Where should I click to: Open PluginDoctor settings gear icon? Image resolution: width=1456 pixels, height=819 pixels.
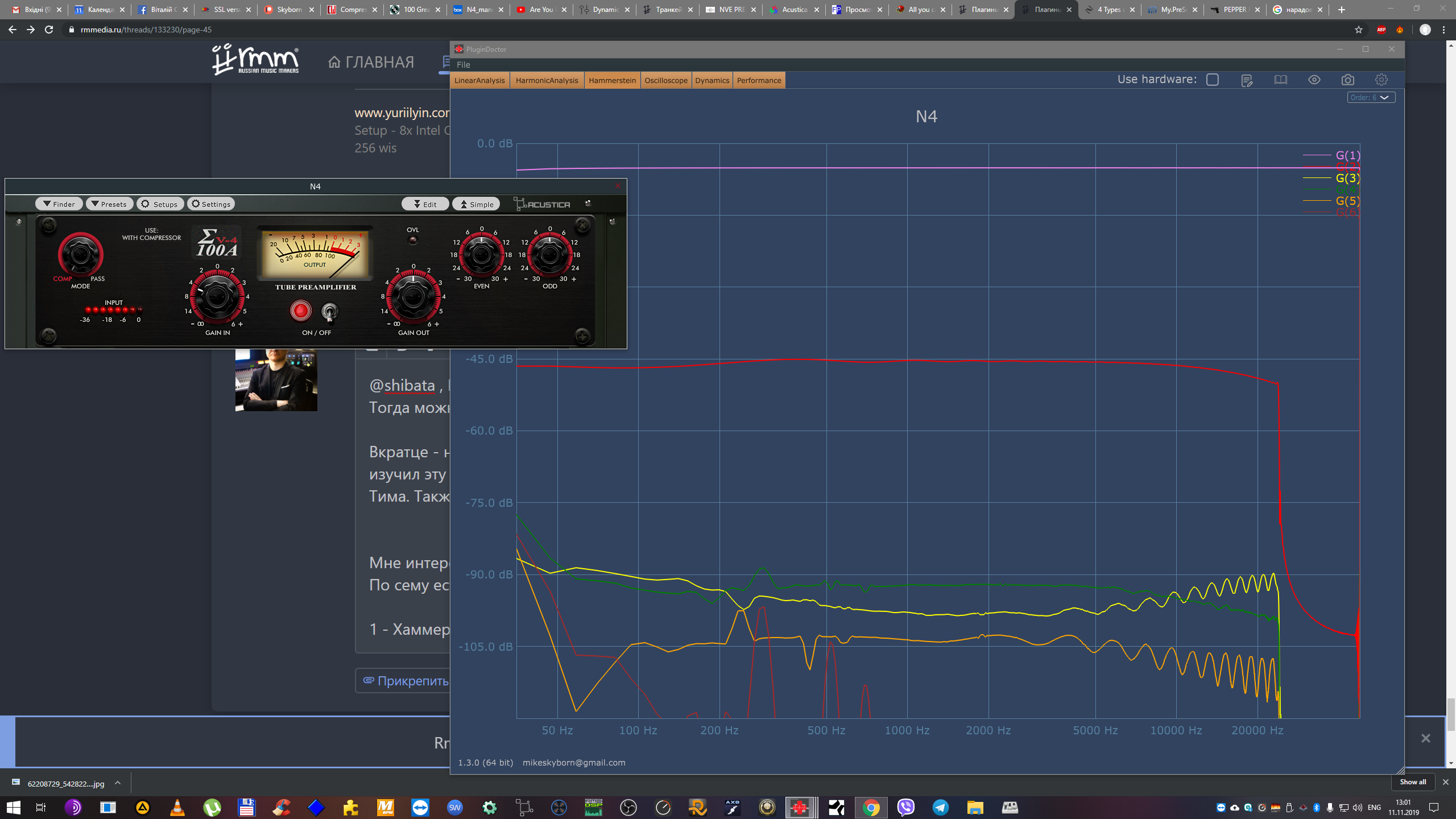[x=1381, y=80]
